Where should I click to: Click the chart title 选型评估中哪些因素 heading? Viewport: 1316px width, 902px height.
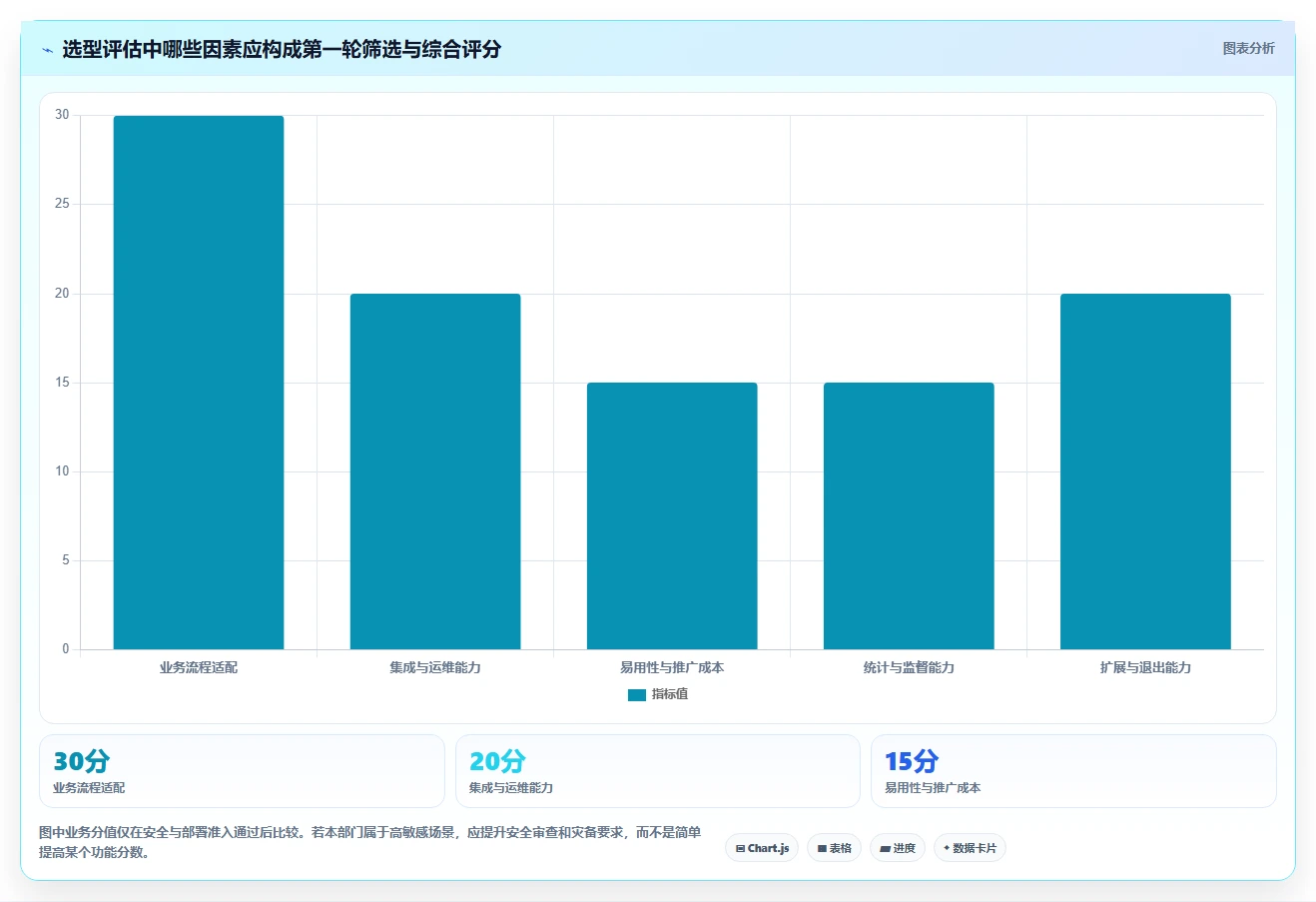pos(282,49)
